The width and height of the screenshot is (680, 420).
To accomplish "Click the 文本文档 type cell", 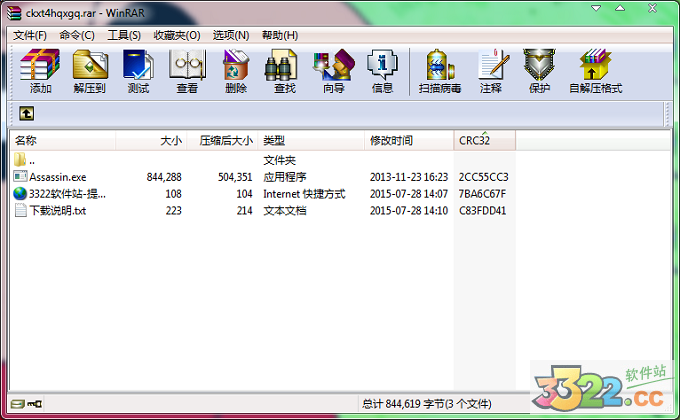I will [285, 211].
